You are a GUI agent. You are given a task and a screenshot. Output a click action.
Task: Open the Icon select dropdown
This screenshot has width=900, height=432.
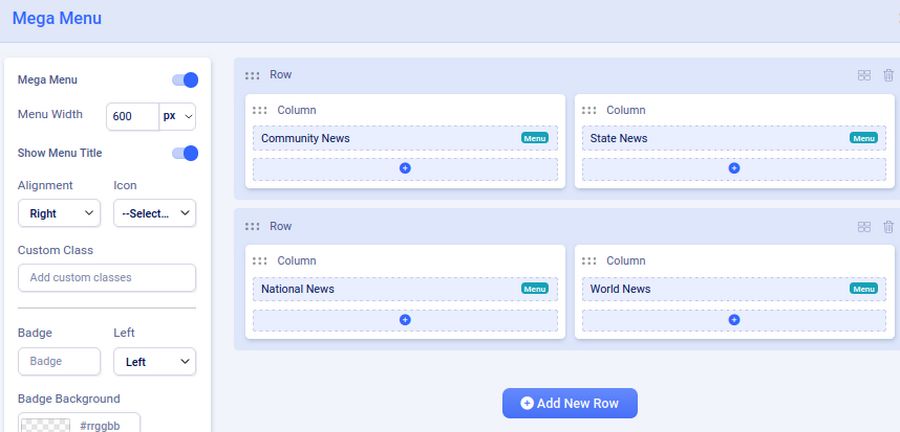[x=154, y=213]
